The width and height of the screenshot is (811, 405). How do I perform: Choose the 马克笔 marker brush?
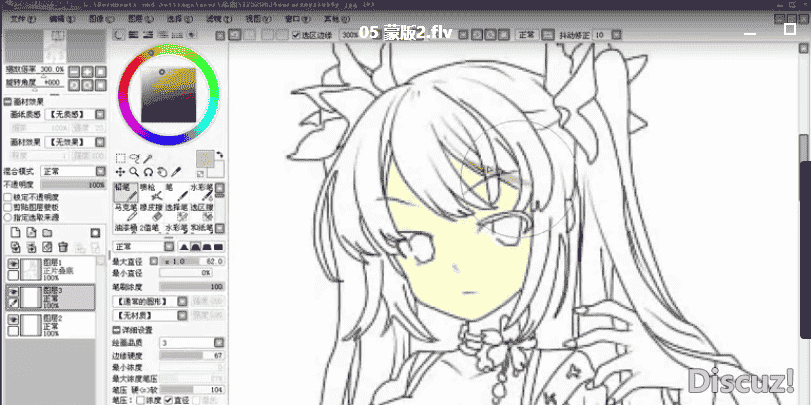(126, 212)
